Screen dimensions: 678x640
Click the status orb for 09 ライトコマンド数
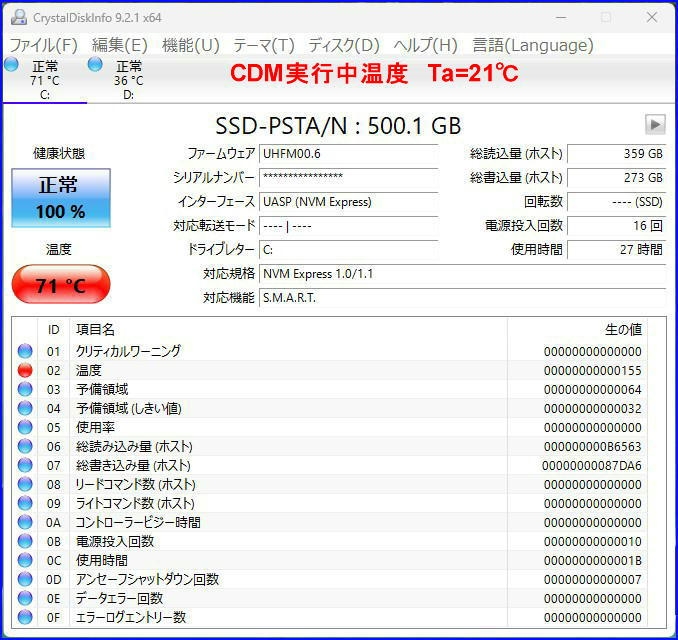coord(25,503)
